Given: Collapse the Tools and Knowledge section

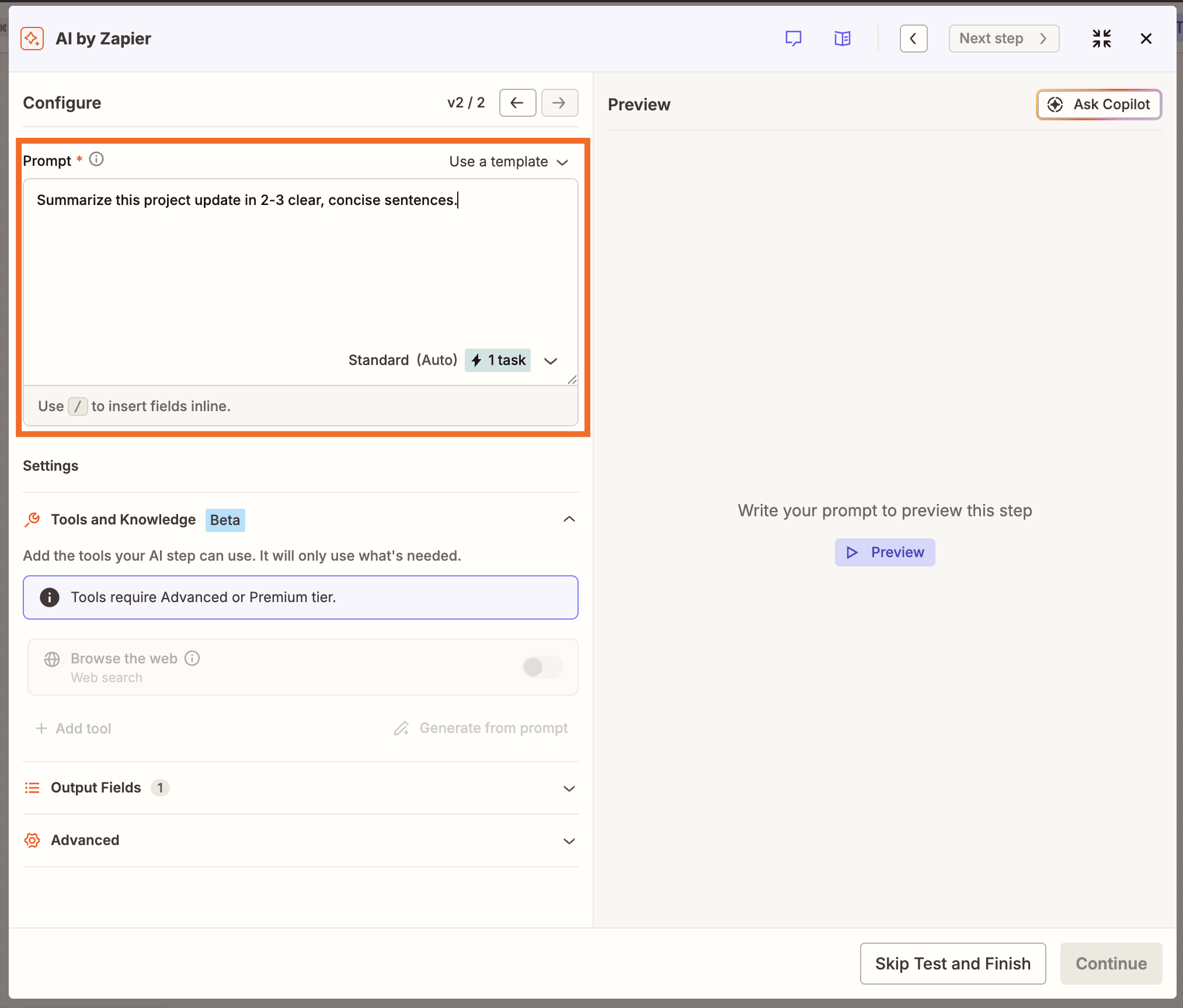Looking at the screenshot, I should 569,519.
